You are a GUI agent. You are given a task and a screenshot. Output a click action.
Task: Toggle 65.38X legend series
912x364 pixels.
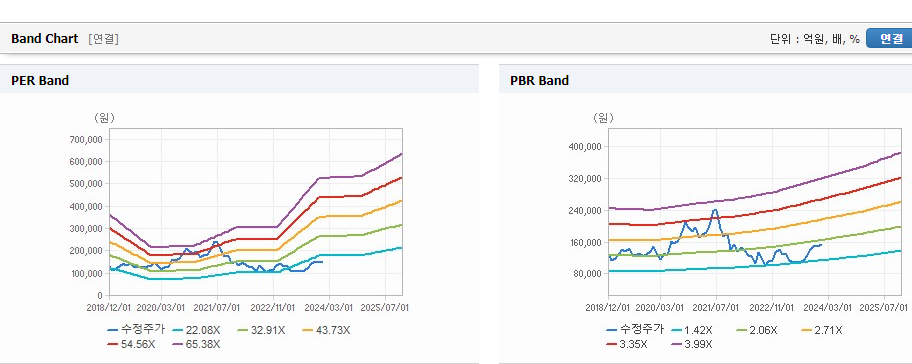tap(197, 344)
